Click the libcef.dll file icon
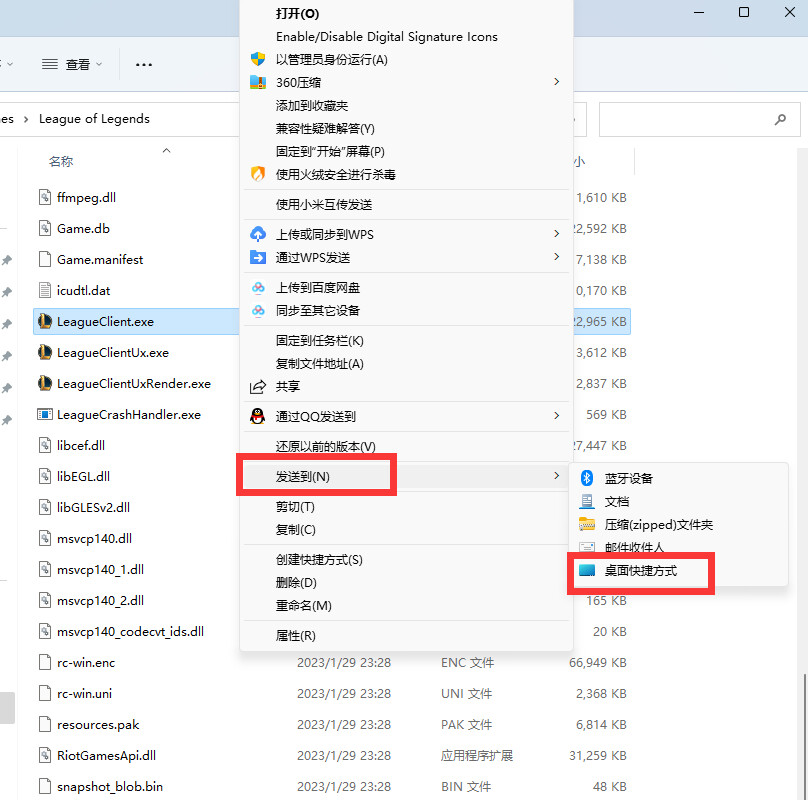Viewport: 808px width, 800px height. tap(45, 445)
